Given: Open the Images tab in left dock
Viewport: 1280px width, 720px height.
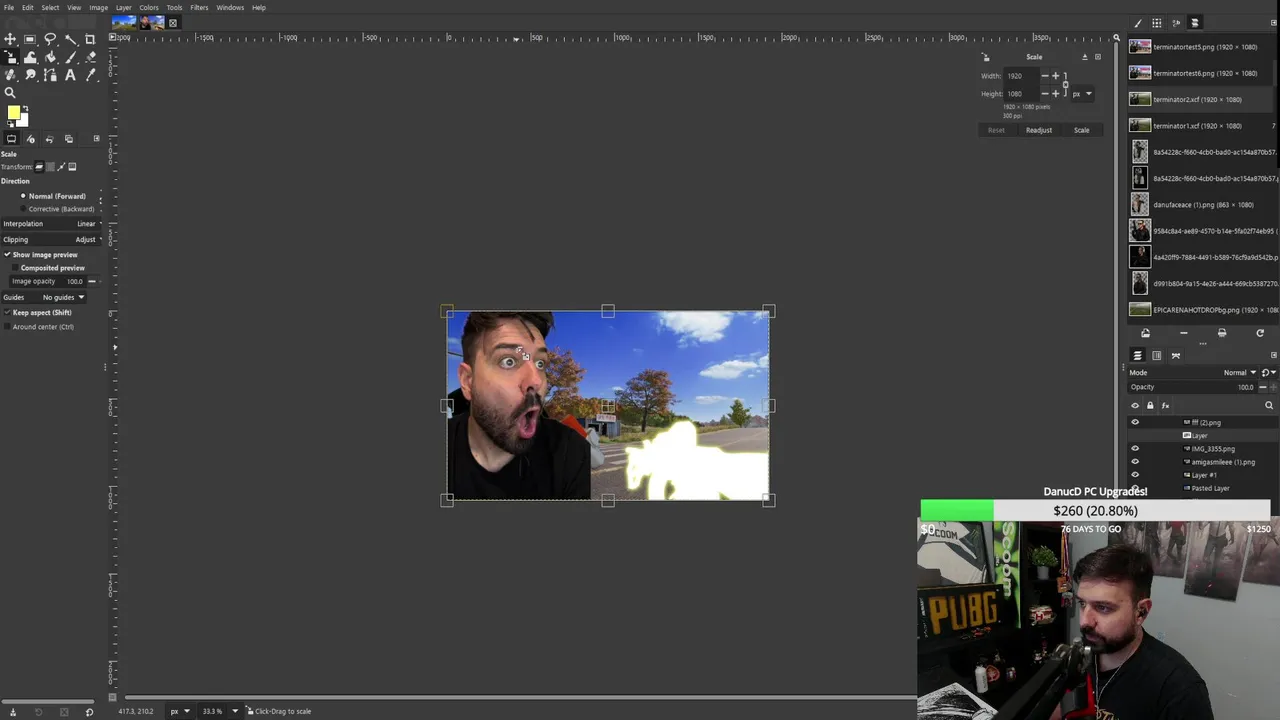Looking at the screenshot, I should pyautogui.click(x=69, y=139).
